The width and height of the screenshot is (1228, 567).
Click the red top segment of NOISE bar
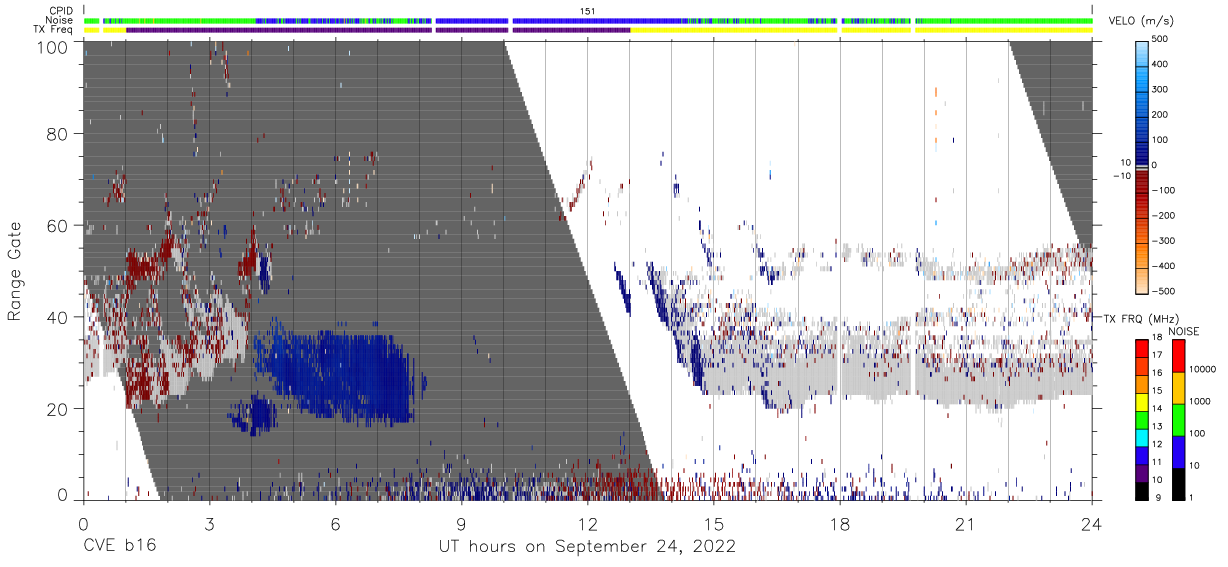[x=1177, y=356]
